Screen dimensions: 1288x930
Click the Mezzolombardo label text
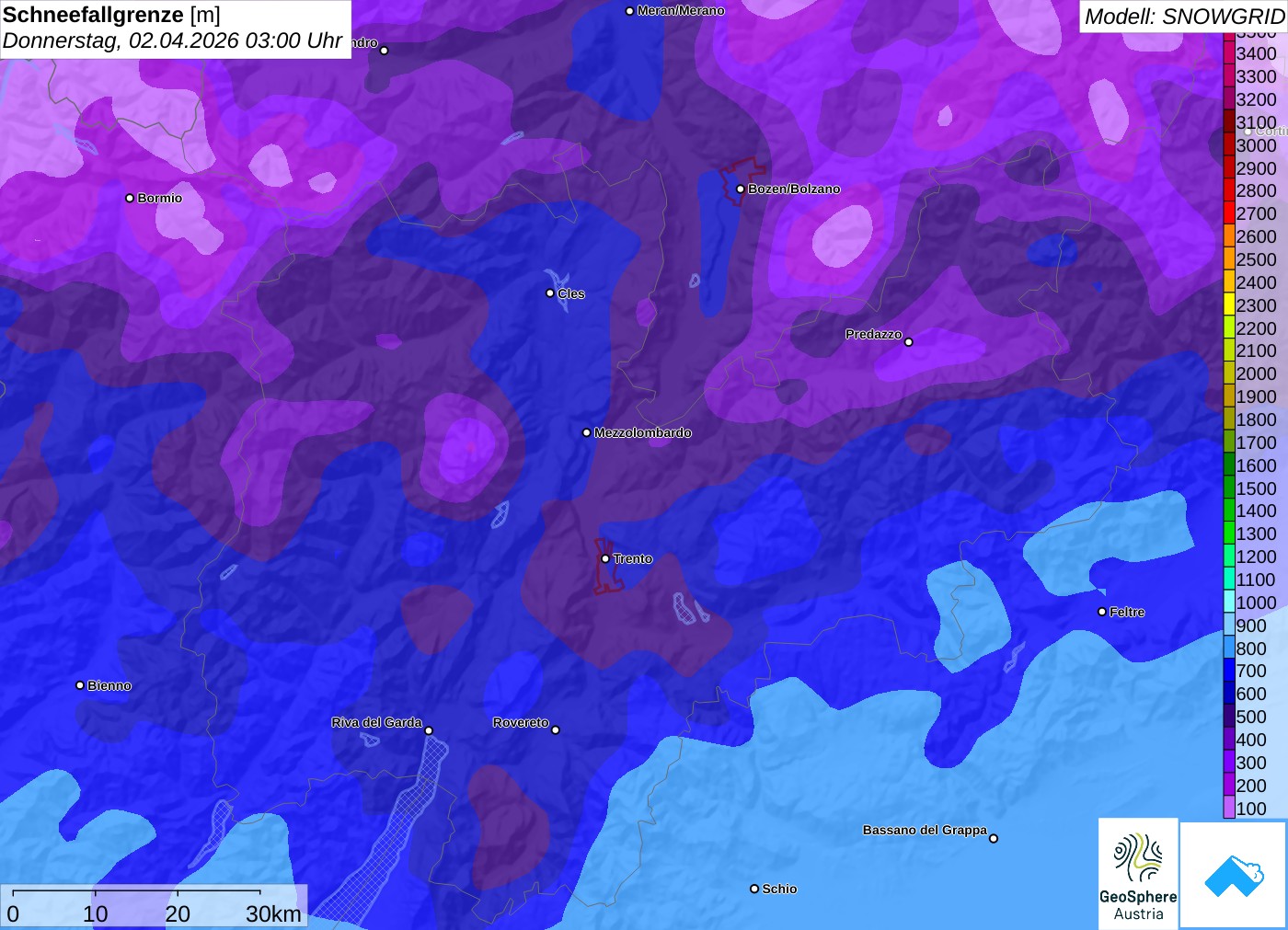point(642,432)
